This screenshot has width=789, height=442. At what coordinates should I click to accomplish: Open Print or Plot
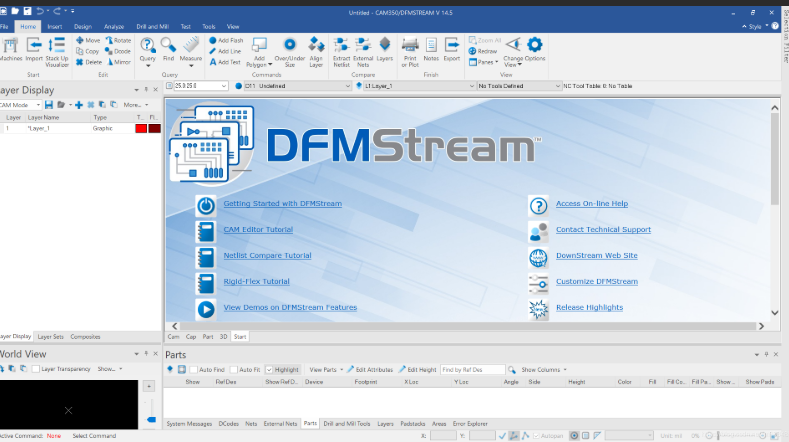pyautogui.click(x=410, y=52)
